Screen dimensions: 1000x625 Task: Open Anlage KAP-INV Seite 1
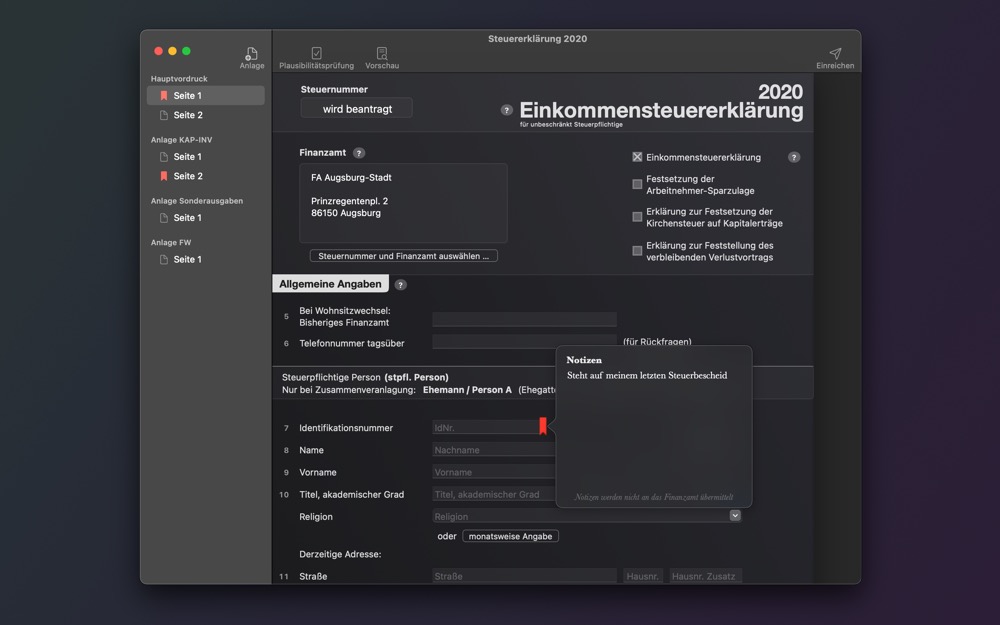click(x=205, y=157)
